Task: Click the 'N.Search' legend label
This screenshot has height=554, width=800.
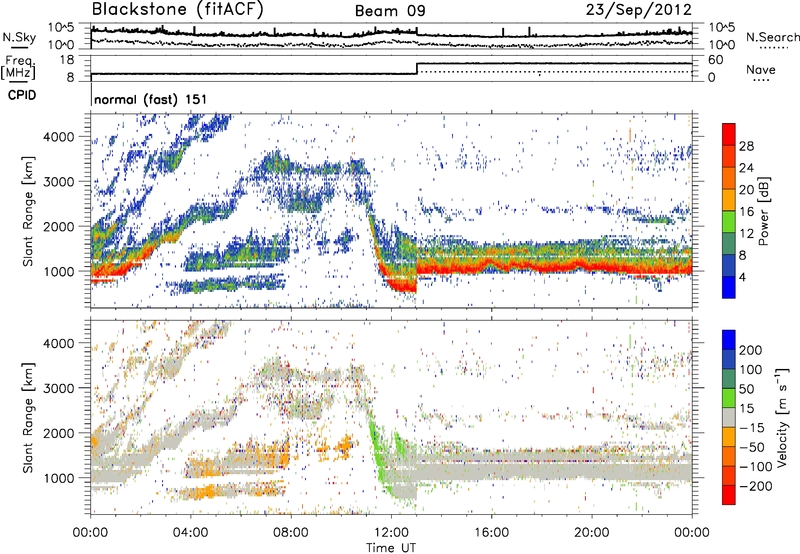Action: point(772,37)
